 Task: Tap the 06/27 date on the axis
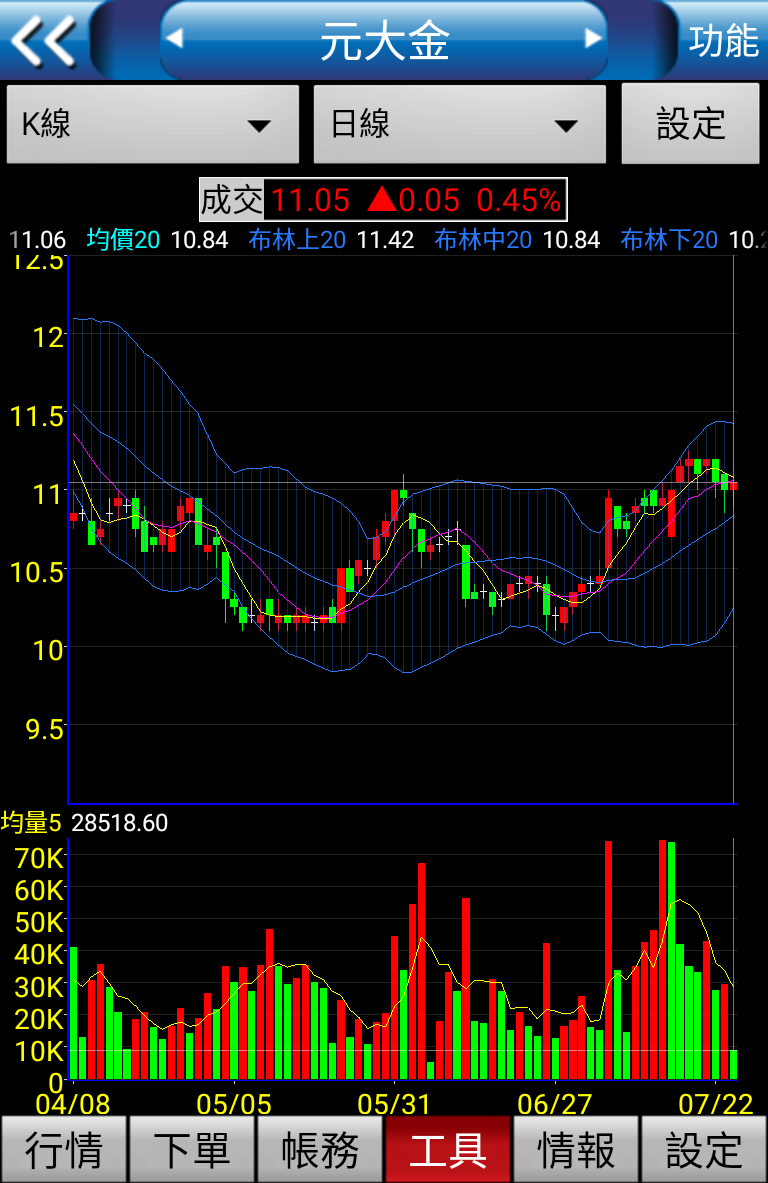pos(554,1105)
